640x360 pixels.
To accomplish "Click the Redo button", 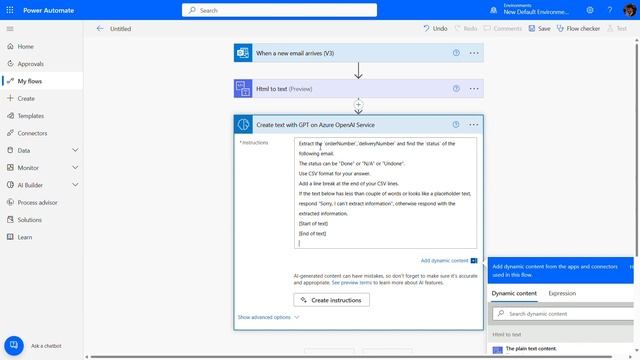I will coord(466,29).
